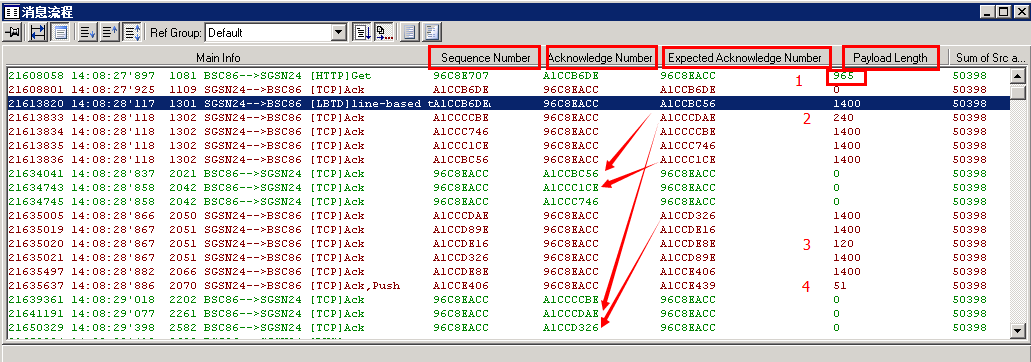1031x362 pixels.
Task: Click the list with blue down-arrow icon
Action: pos(362,32)
